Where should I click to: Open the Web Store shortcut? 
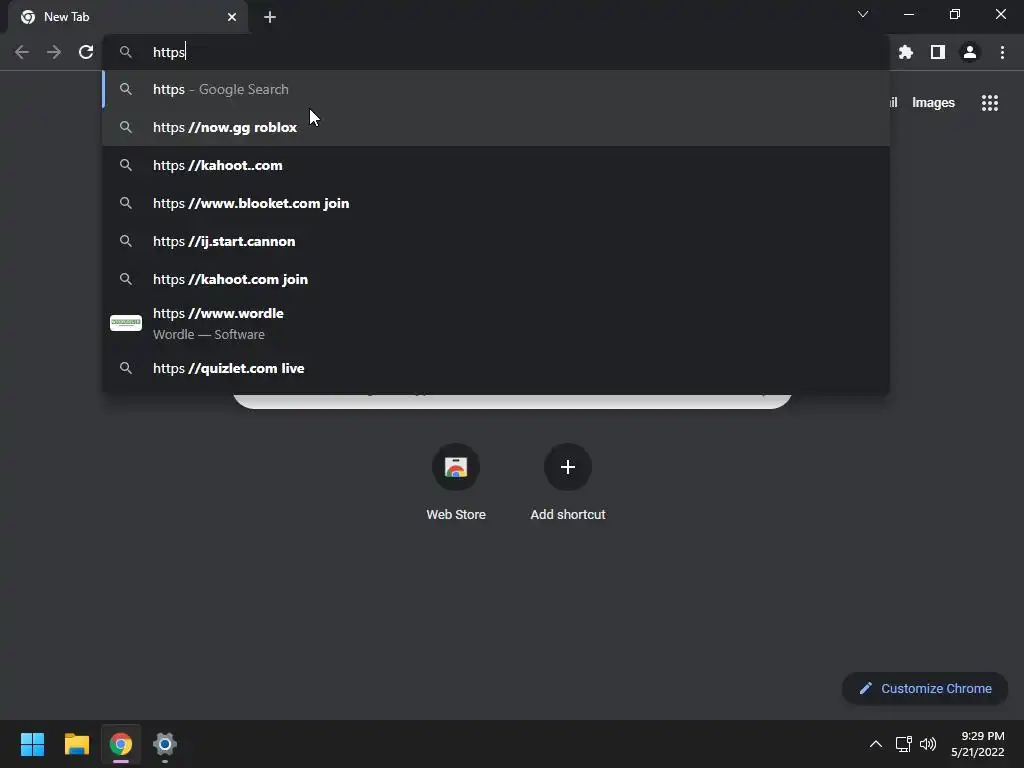pos(456,482)
